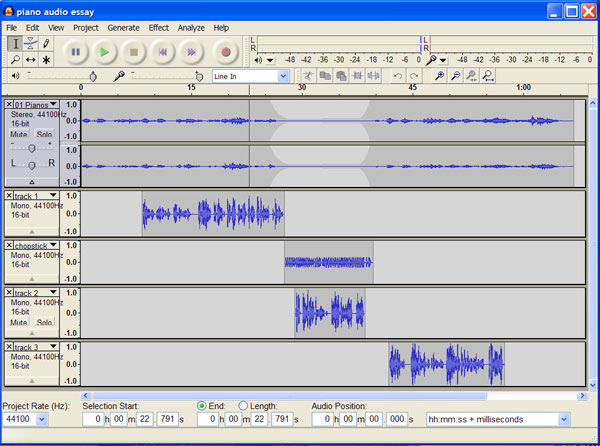Click the horizontal scrollbar right arrow

click(x=582, y=396)
